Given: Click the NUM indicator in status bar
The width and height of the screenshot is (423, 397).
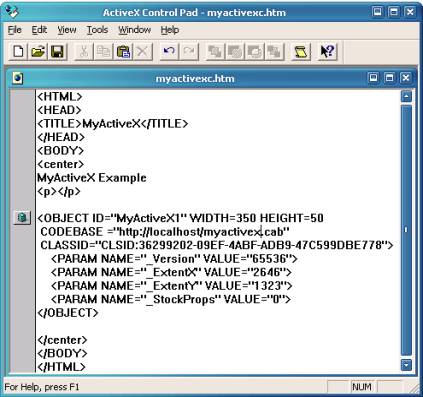Looking at the screenshot, I should [362, 387].
